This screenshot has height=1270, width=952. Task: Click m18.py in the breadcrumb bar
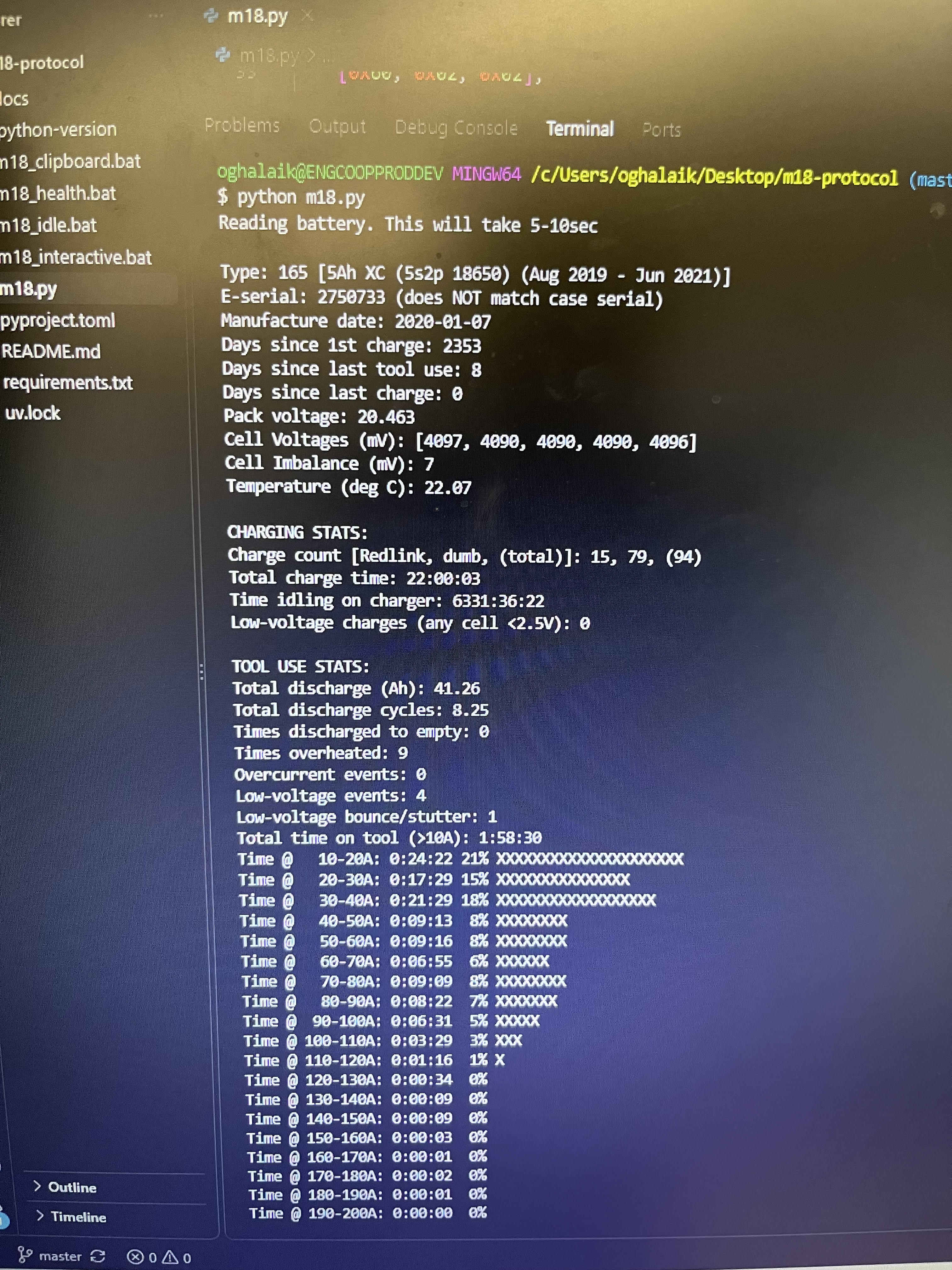269,56
